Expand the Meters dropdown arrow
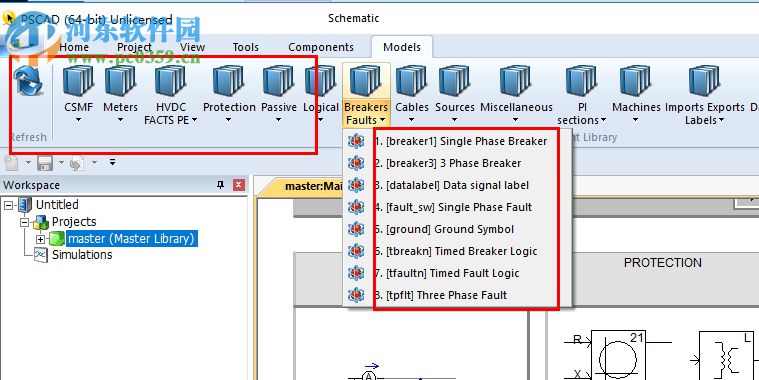 tap(121, 120)
